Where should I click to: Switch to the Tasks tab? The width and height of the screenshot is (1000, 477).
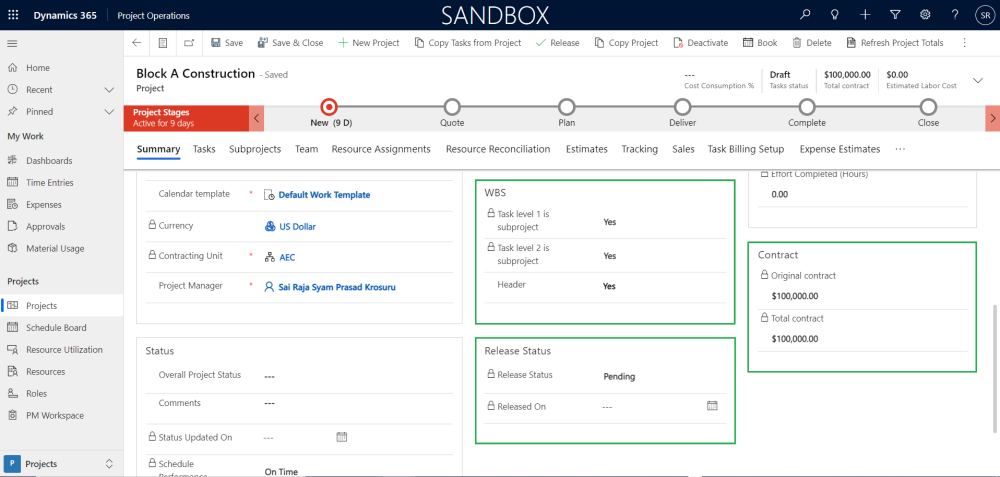[x=204, y=149]
